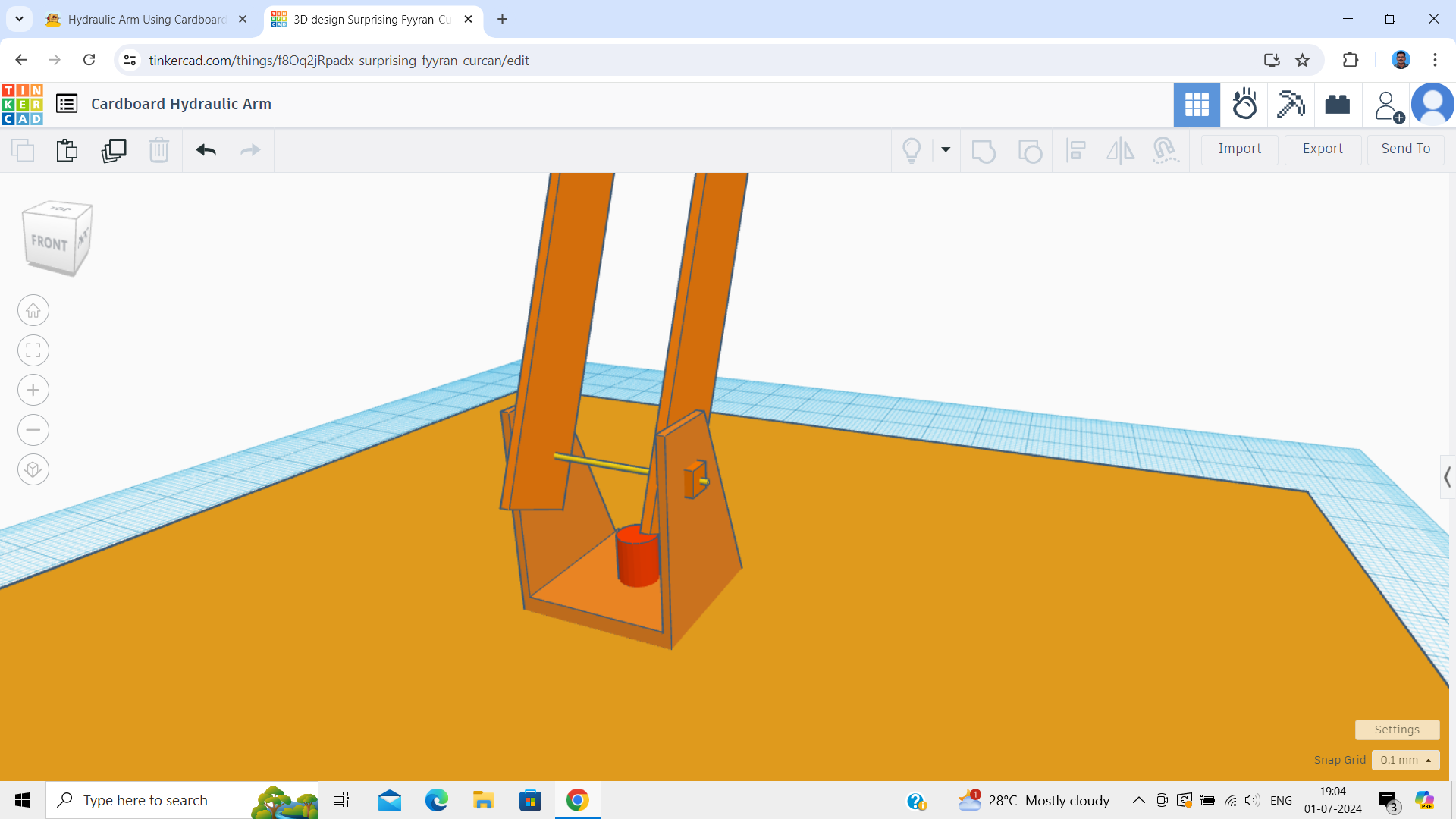Open the Align tool
This screenshot has width=1456, height=819.
1076,151
